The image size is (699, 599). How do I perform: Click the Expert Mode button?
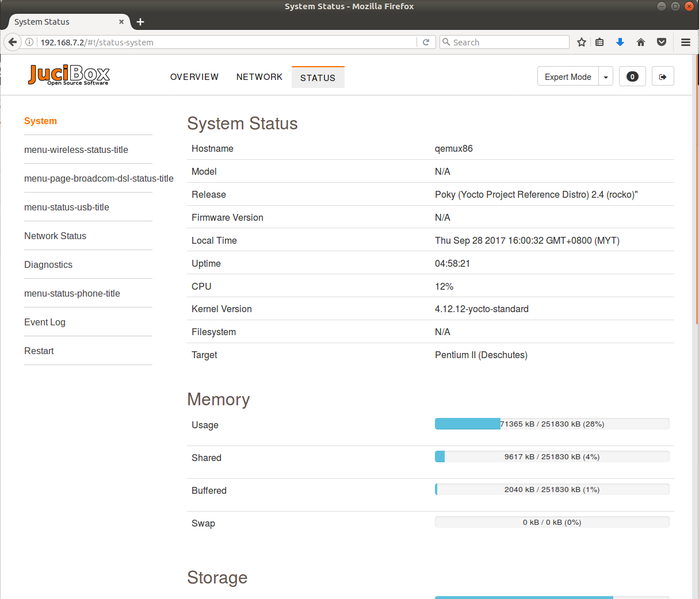click(568, 77)
